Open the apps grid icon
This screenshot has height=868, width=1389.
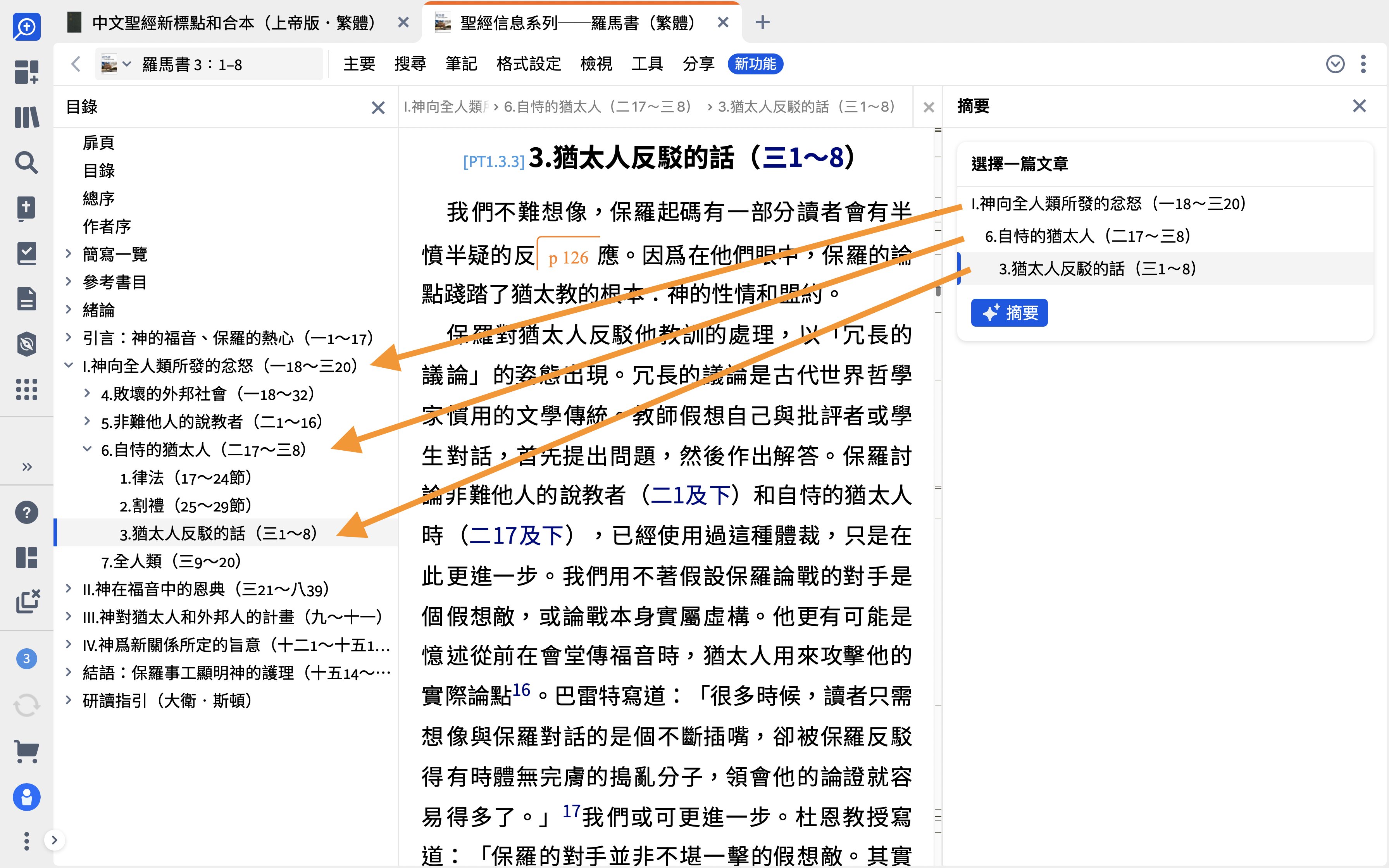pos(26,389)
